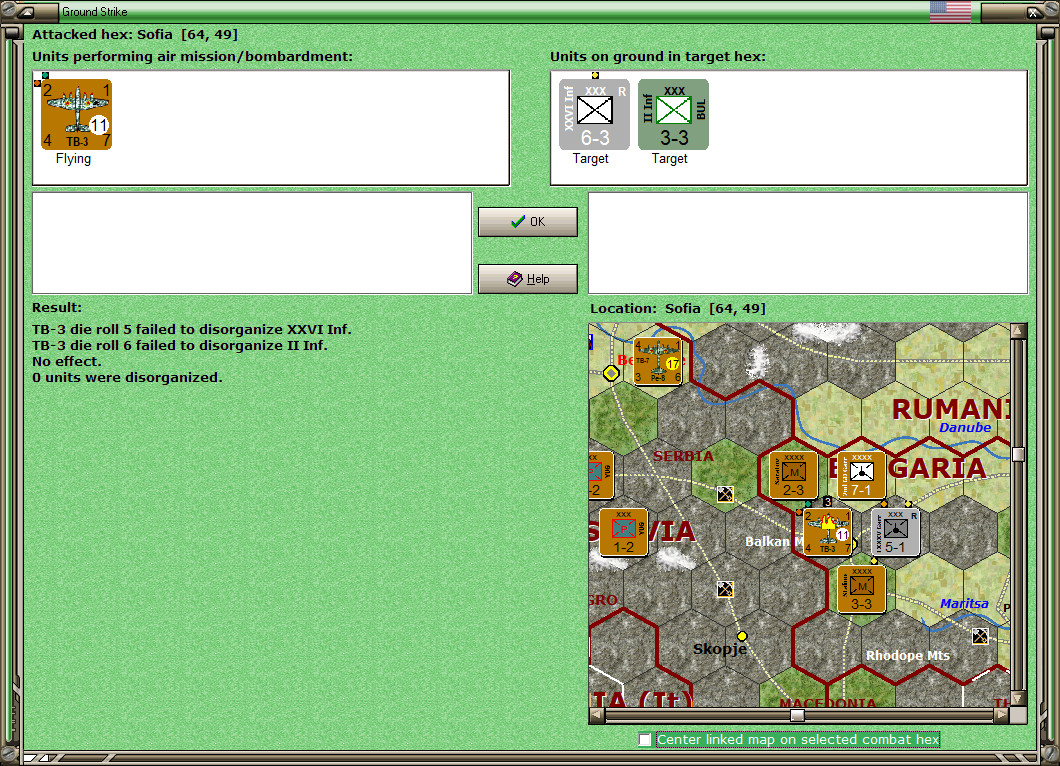
Task: Click the Belgrade yellow hexagon city marker
Action: click(x=611, y=373)
